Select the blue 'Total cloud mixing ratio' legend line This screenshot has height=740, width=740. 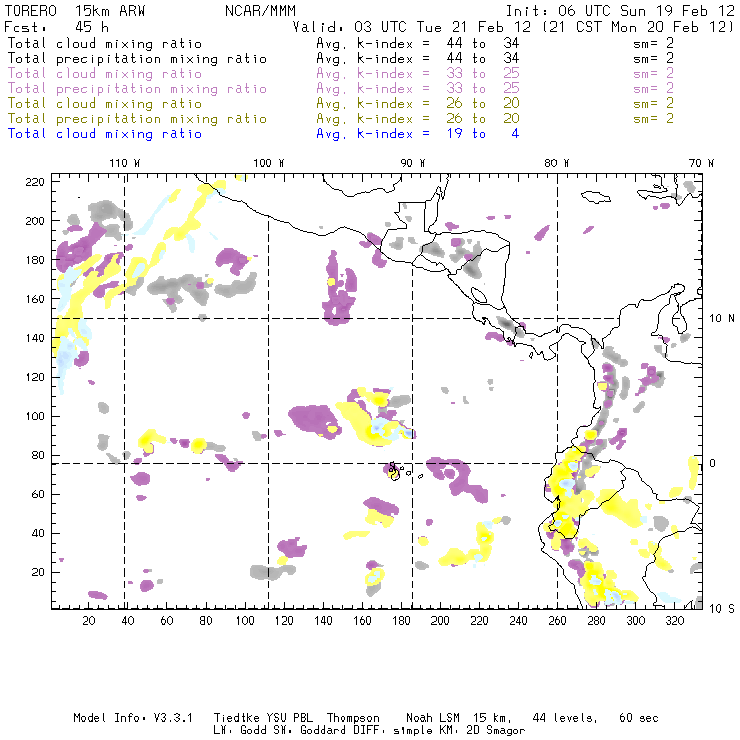[x=105, y=134]
